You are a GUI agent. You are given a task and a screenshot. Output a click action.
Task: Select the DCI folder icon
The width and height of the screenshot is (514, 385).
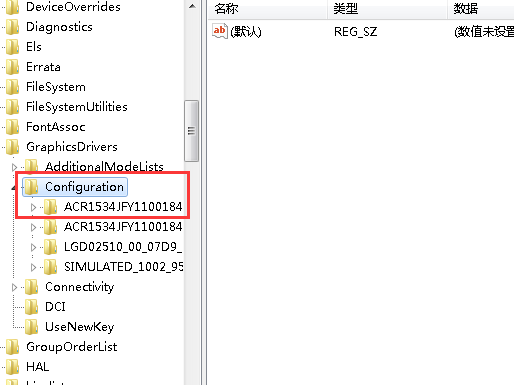point(32,307)
